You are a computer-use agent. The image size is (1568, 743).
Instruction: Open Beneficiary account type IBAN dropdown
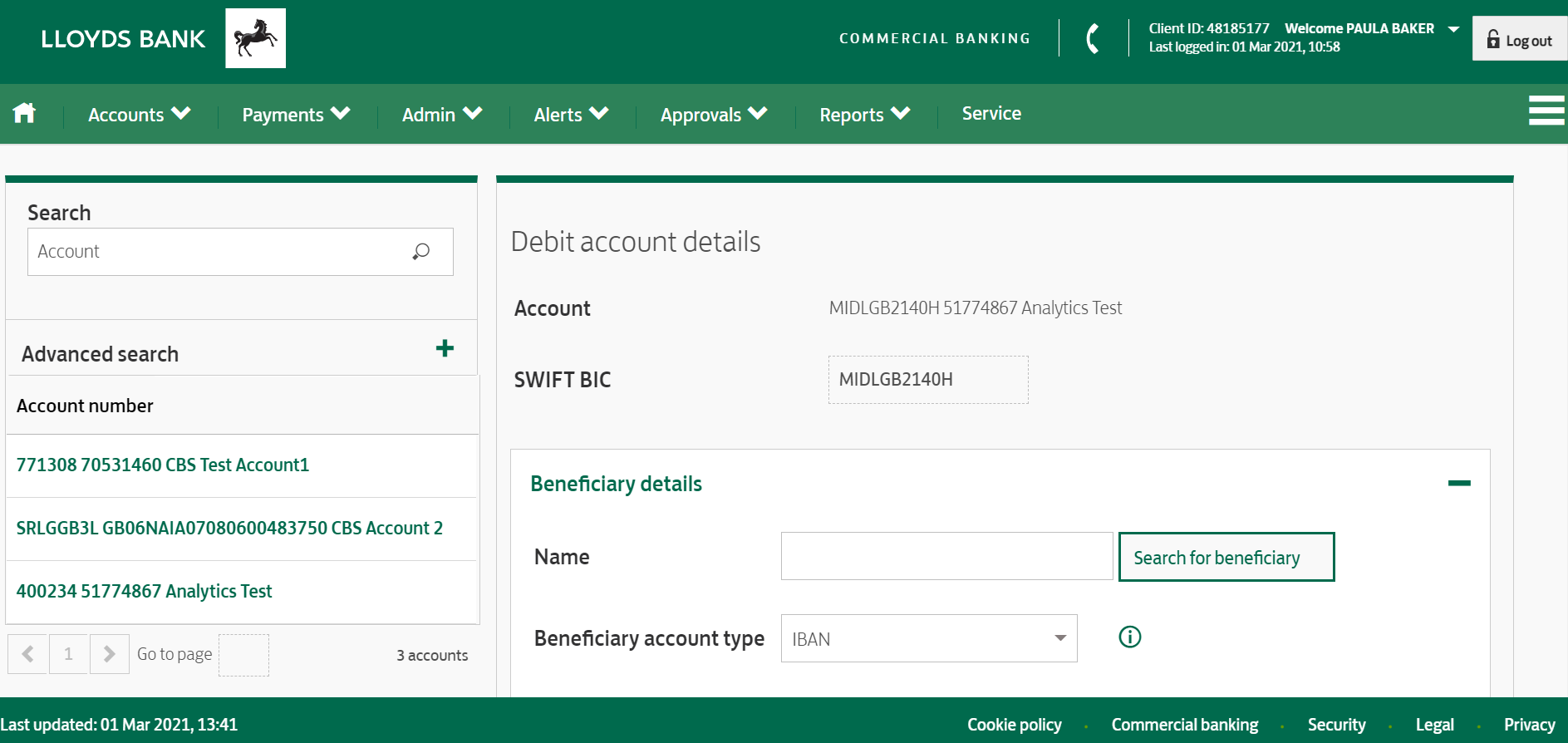pyautogui.click(x=929, y=638)
